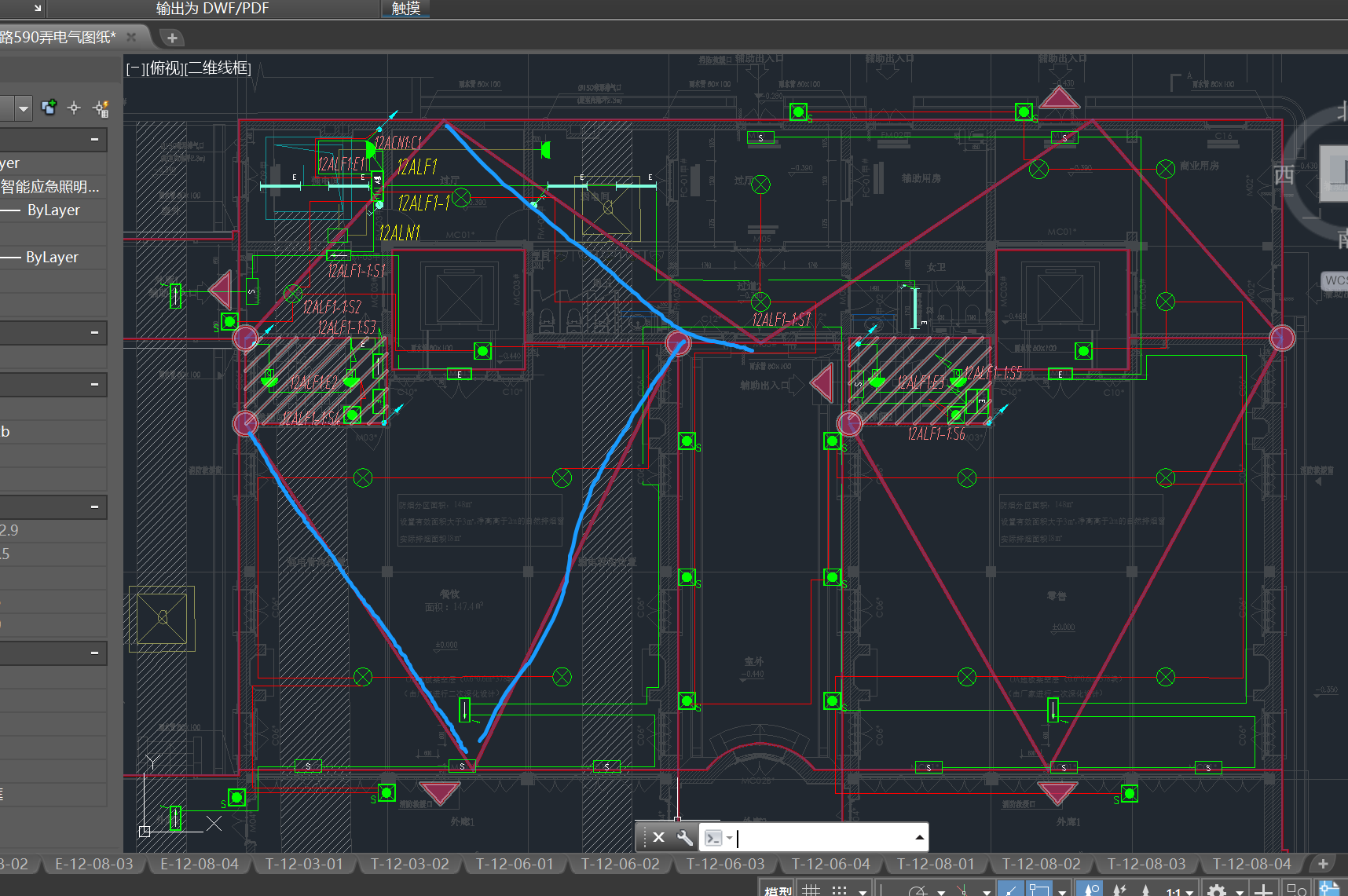Click into the command line input field
This screenshot has height=896, width=1348.
pyautogui.click(x=823, y=838)
